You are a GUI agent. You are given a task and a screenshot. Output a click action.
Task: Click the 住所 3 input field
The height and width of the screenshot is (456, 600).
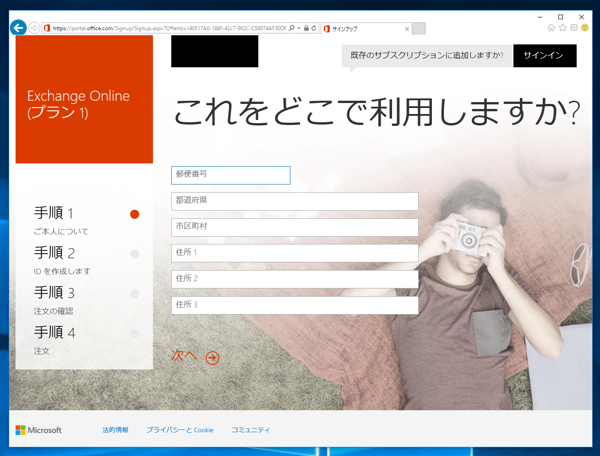pos(295,305)
